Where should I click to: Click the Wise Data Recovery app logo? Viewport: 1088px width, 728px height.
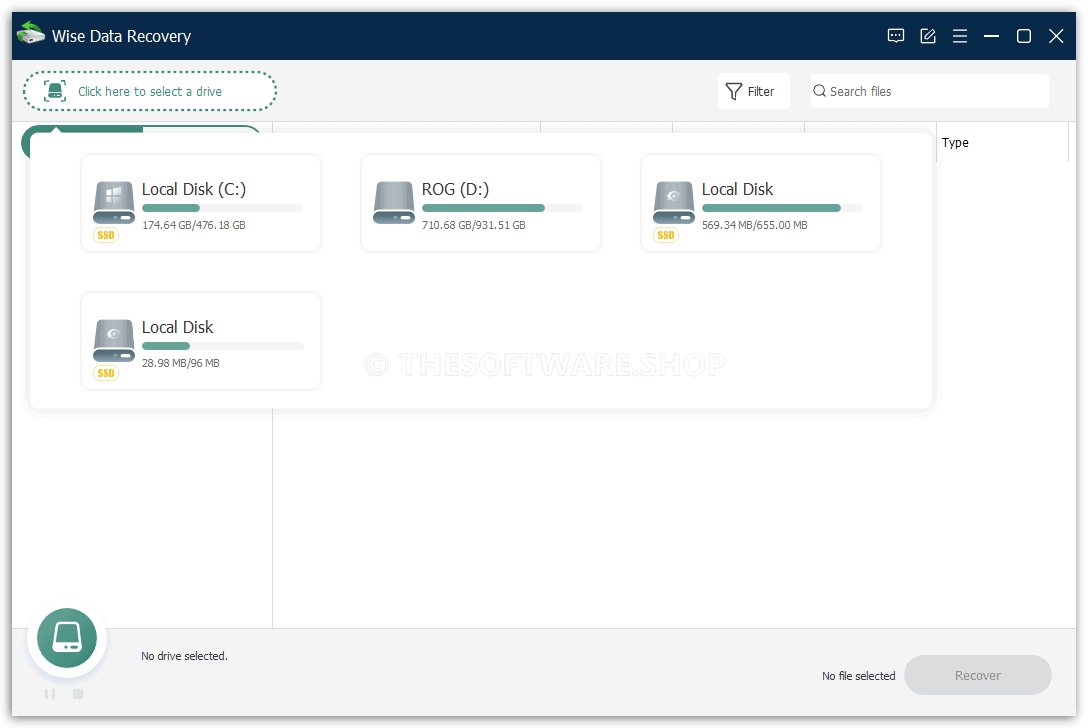click(31, 34)
